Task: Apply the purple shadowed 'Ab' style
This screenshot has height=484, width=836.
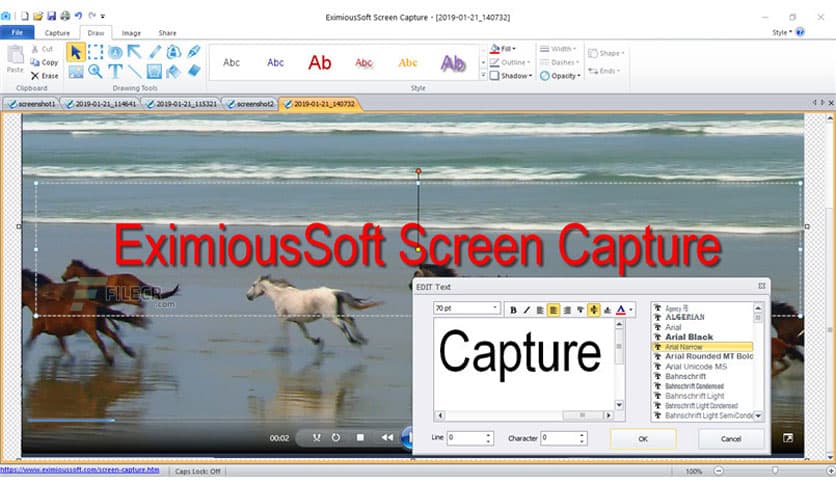Action: pyautogui.click(x=453, y=63)
